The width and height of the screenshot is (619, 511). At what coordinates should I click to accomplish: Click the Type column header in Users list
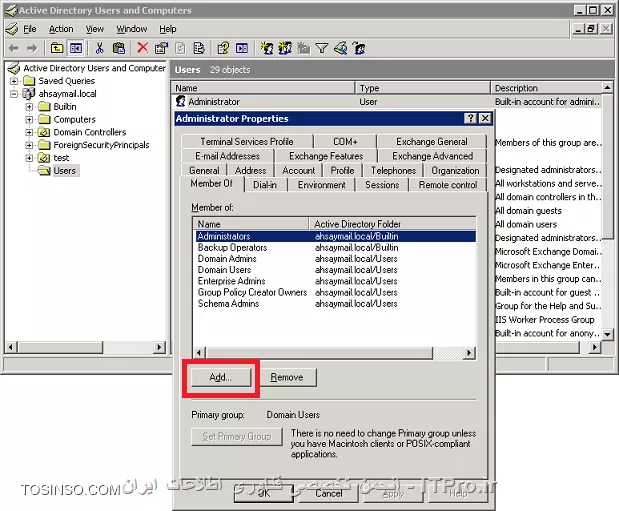tap(423, 88)
